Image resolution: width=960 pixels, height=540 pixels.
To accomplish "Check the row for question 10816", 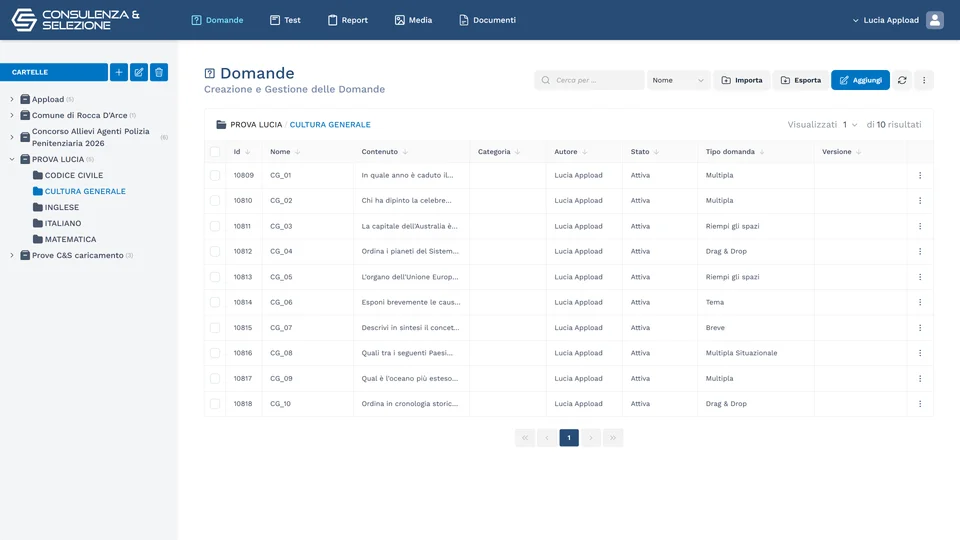I will (215, 353).
